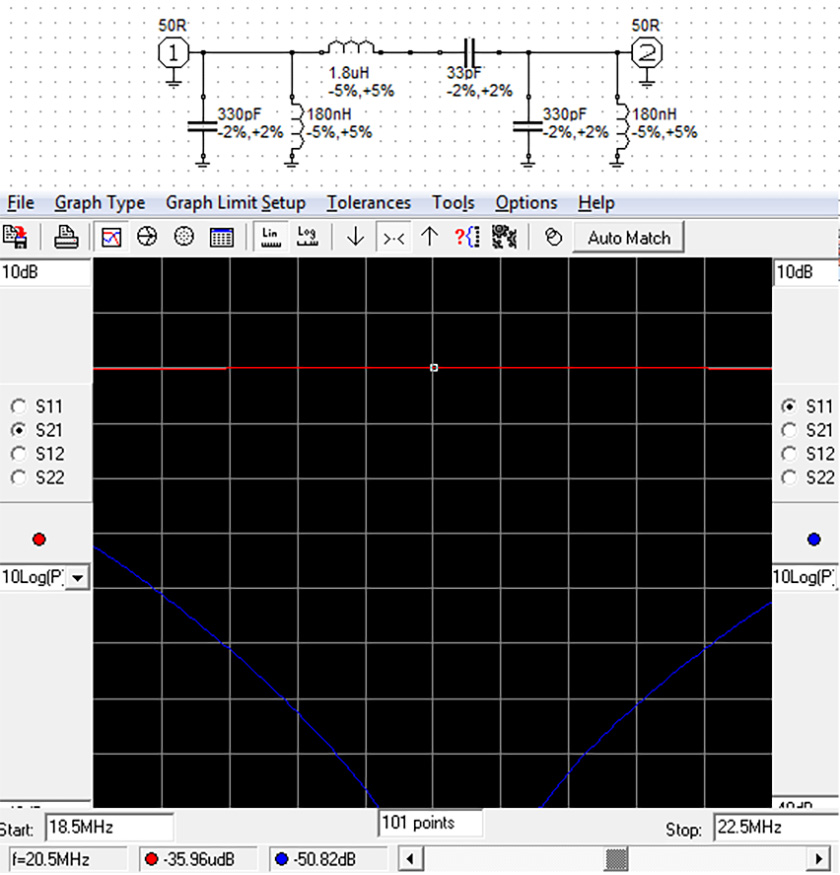Click the -50.82dB blue readout
The image size is (840, 875).
[x=328, y=859]
